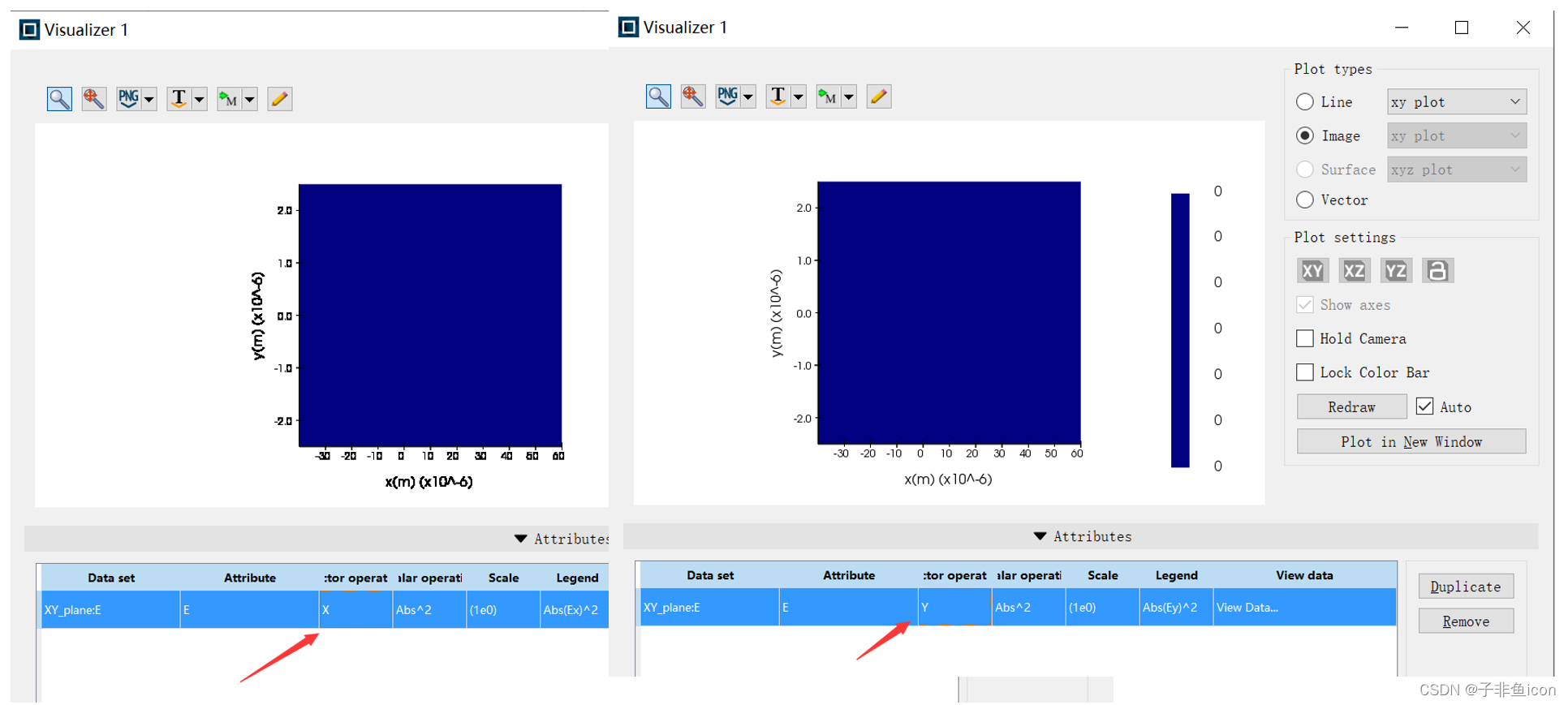Click Attribute column header in left table
The image size is (1568, 705).
(x=250, y=578)
